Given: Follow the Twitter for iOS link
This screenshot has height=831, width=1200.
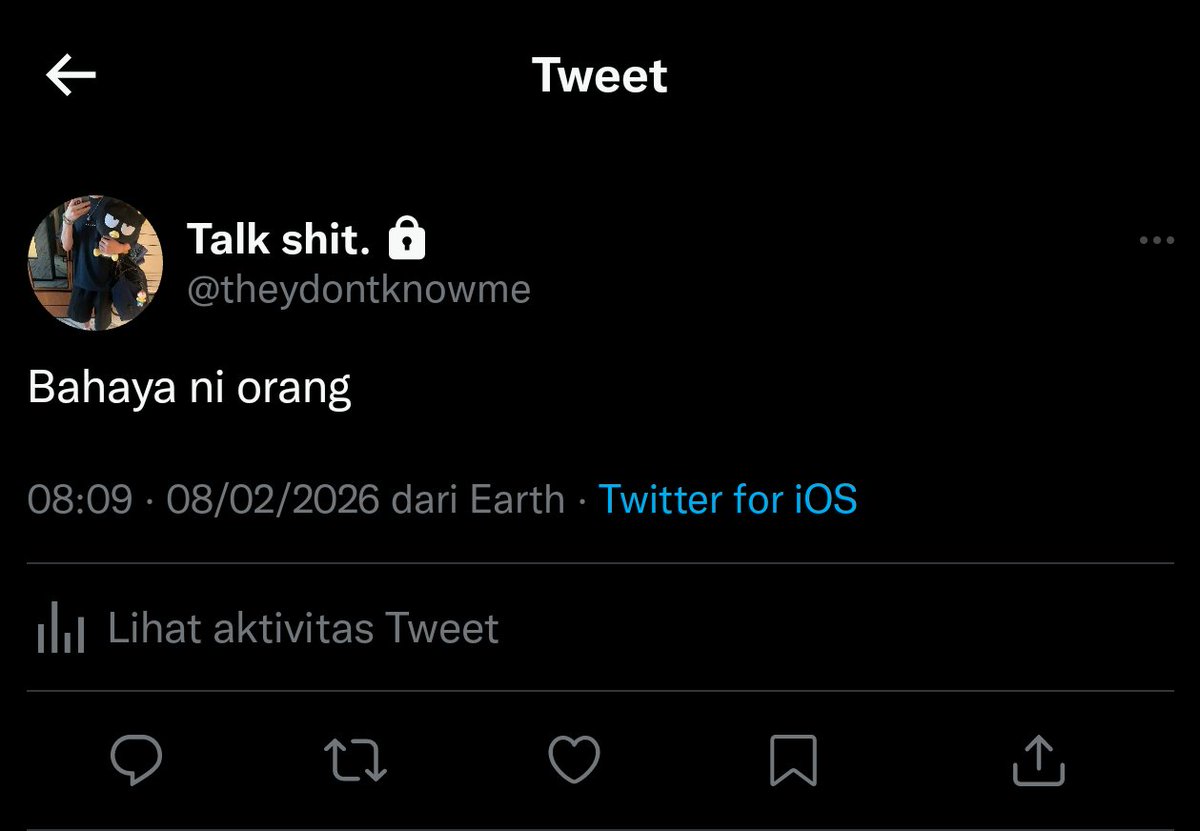Looking at the screenshot, I should tap(728, 498).
